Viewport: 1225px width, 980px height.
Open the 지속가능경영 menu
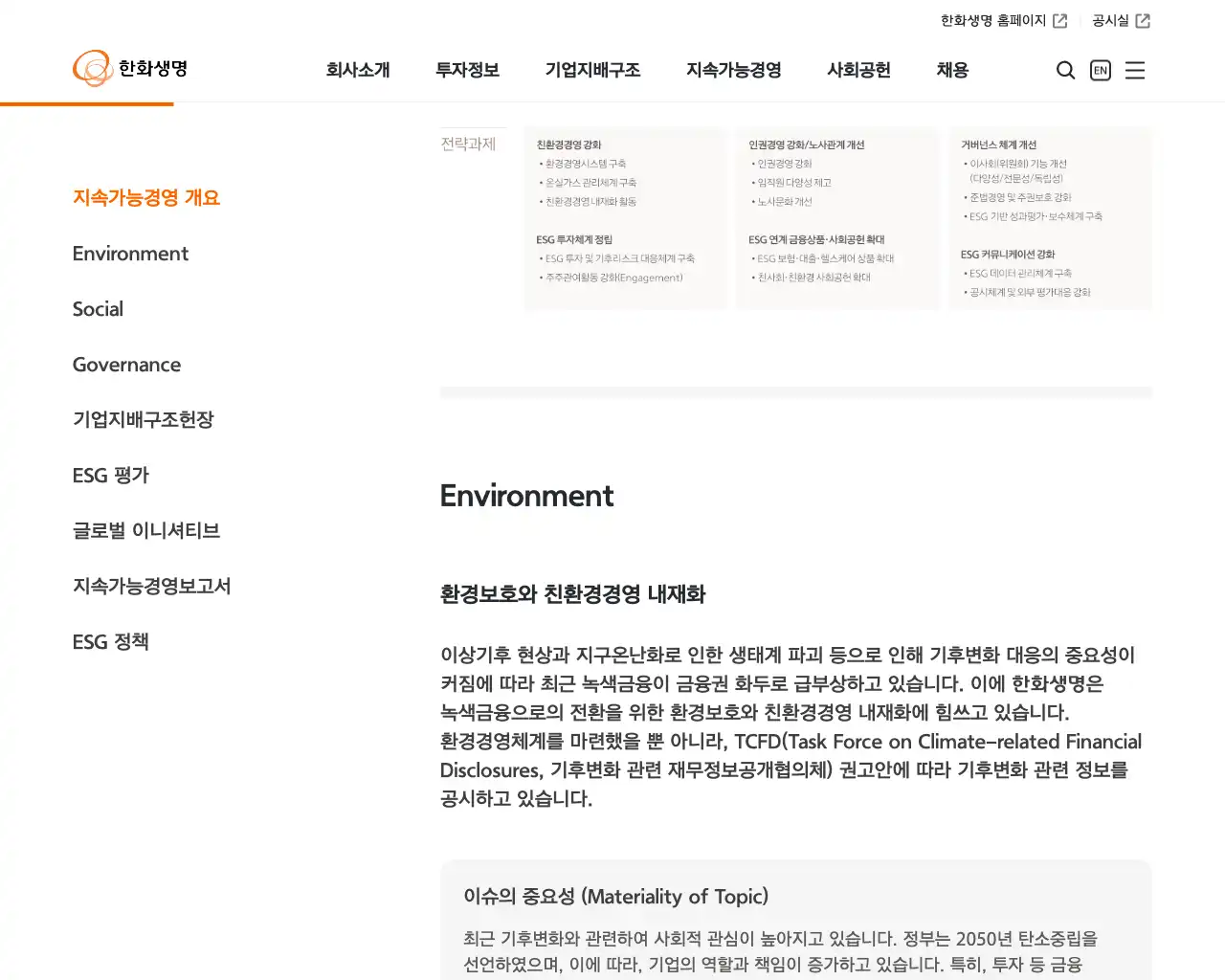point(733,69)
